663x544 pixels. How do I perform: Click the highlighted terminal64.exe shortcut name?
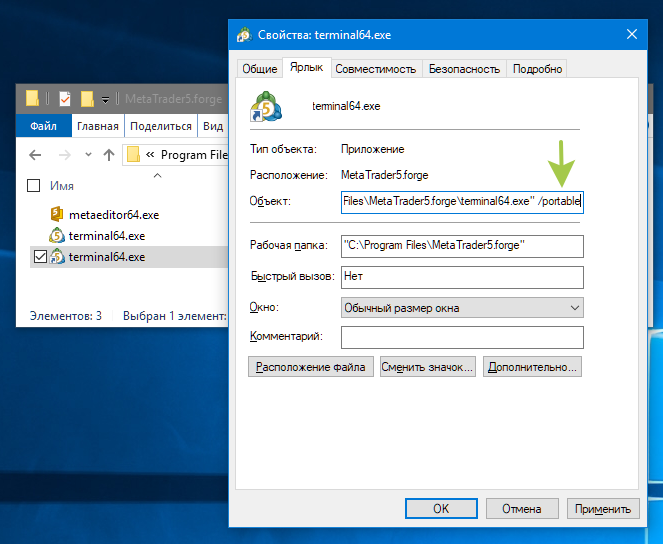point(107,257)
